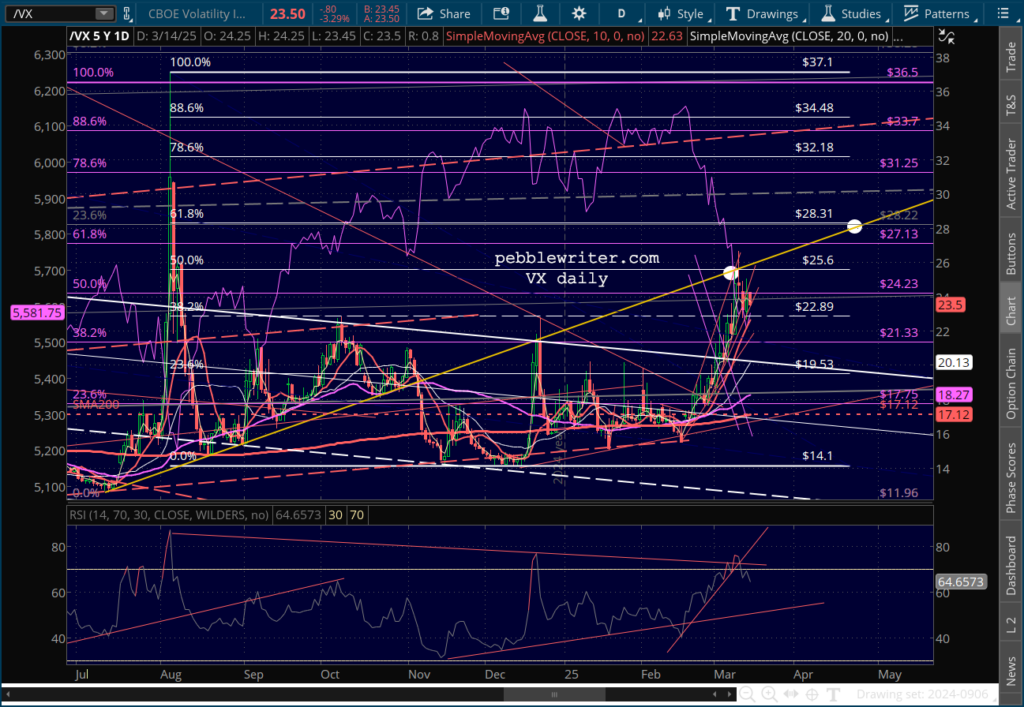Select the Chart side tab
Viewport: 1024px width, 707px height.
pyautogui.click(x=1010, y=309)
